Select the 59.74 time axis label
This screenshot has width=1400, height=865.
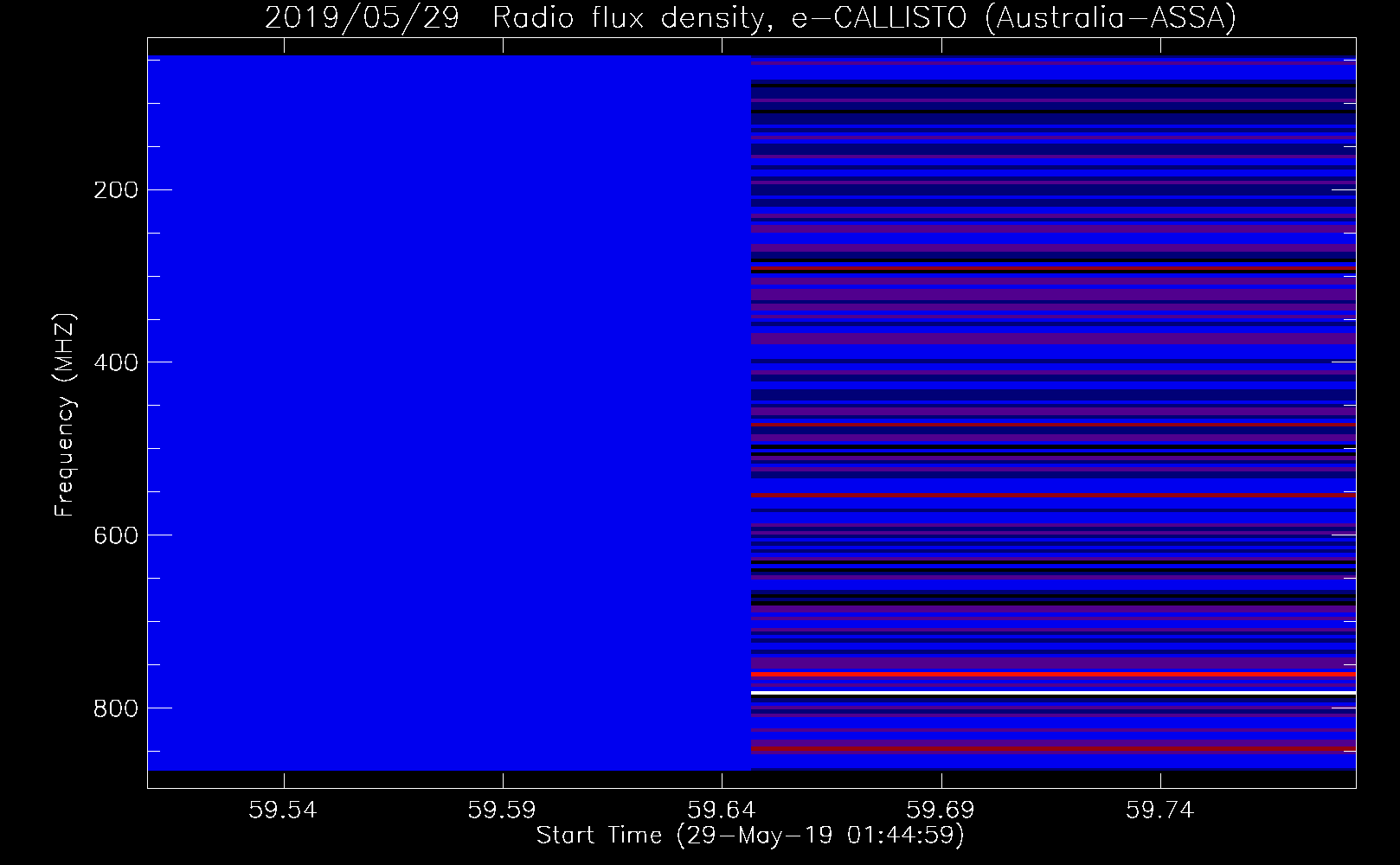(1159, 811)
